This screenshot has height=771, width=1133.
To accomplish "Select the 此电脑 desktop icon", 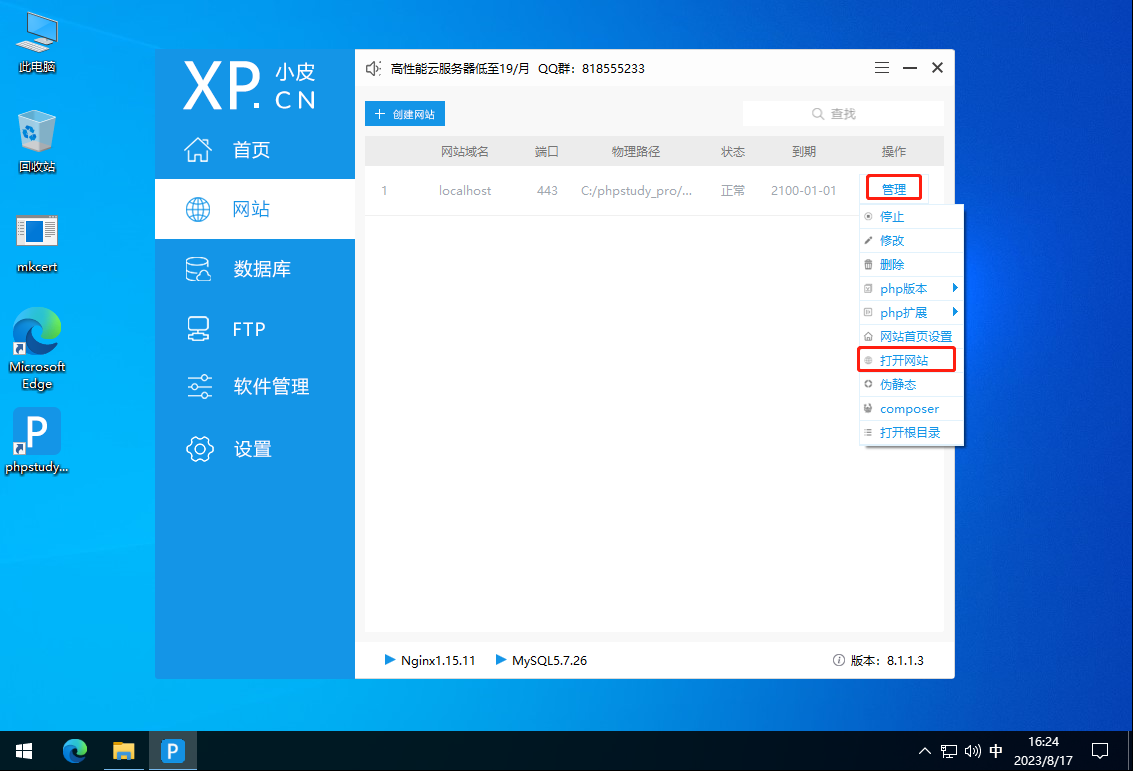I will tap(37, 43).
